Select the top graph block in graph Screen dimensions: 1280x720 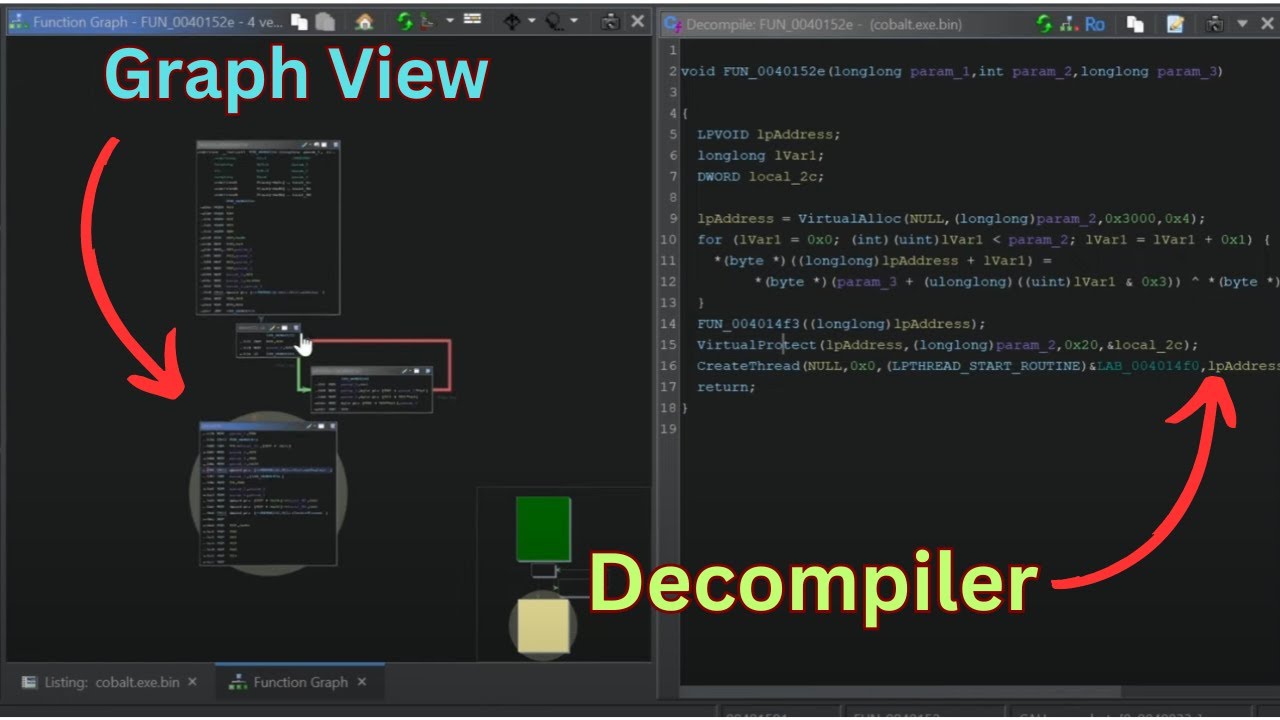(268, 227)
